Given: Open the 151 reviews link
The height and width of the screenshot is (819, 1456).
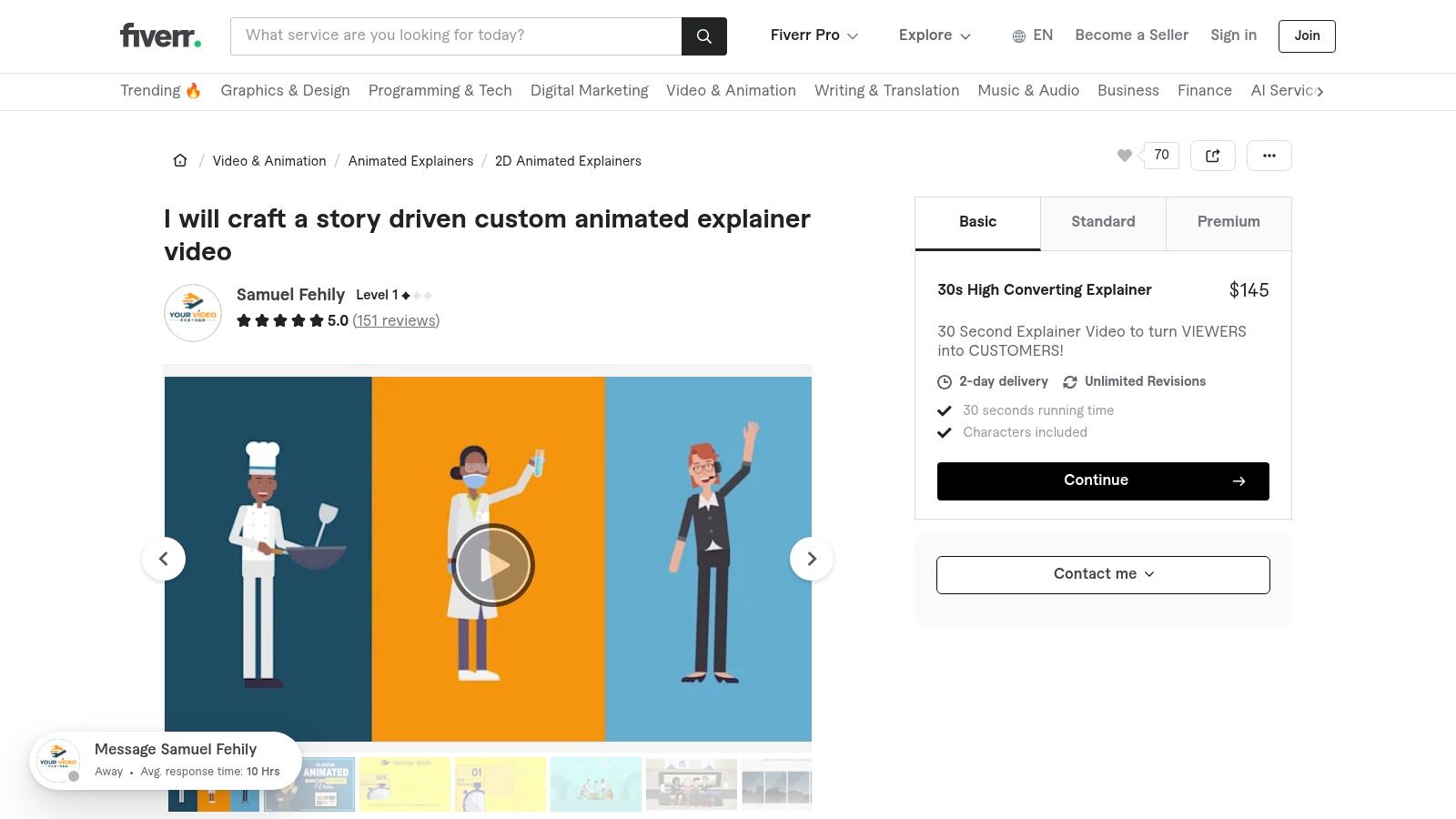Looking at the screenshot, I should click(x=396, y=320).
